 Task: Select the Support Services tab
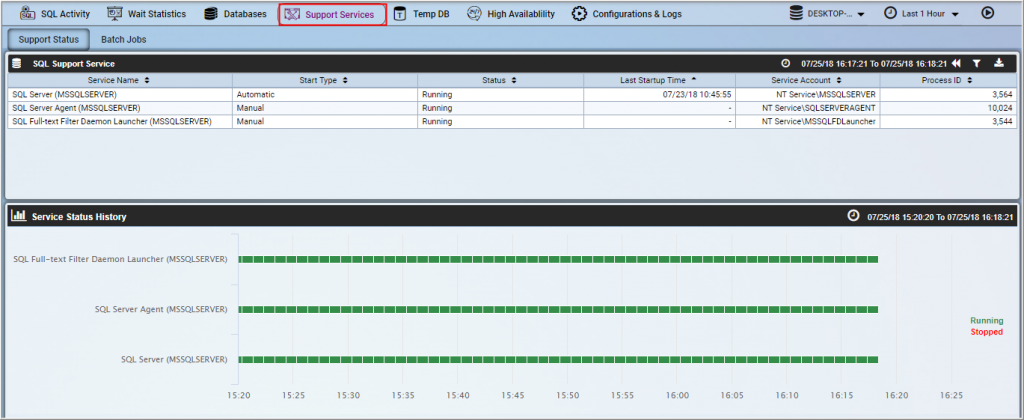point(332,14)
